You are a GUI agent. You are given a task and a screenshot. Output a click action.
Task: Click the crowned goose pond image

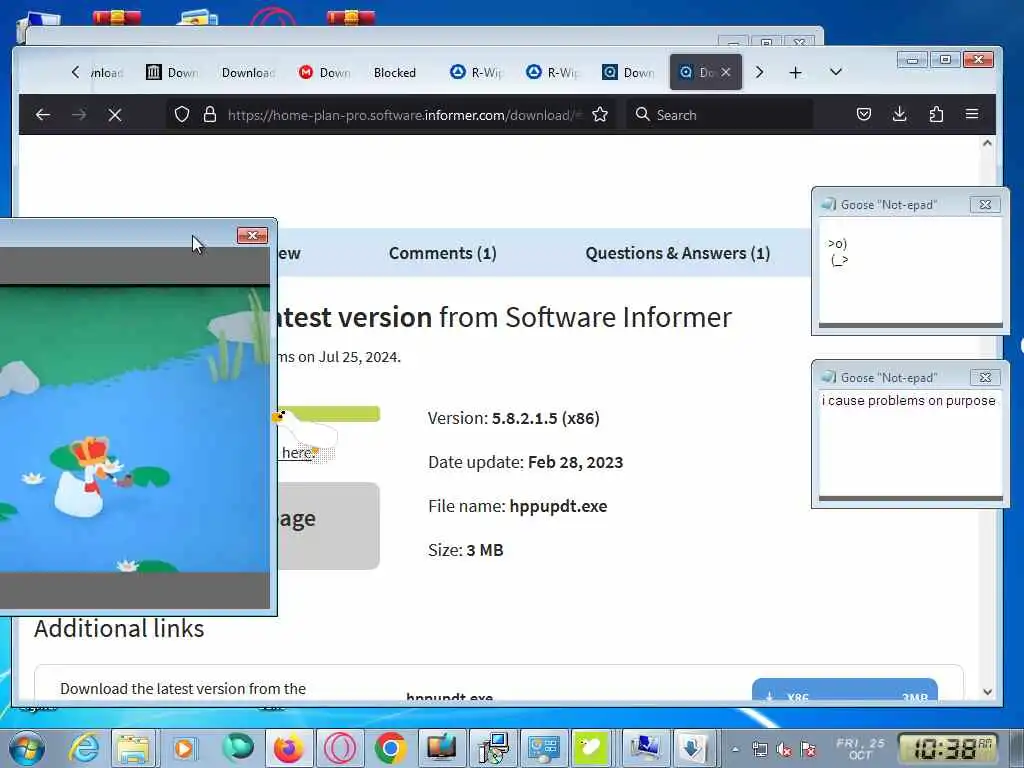(135, 429)
